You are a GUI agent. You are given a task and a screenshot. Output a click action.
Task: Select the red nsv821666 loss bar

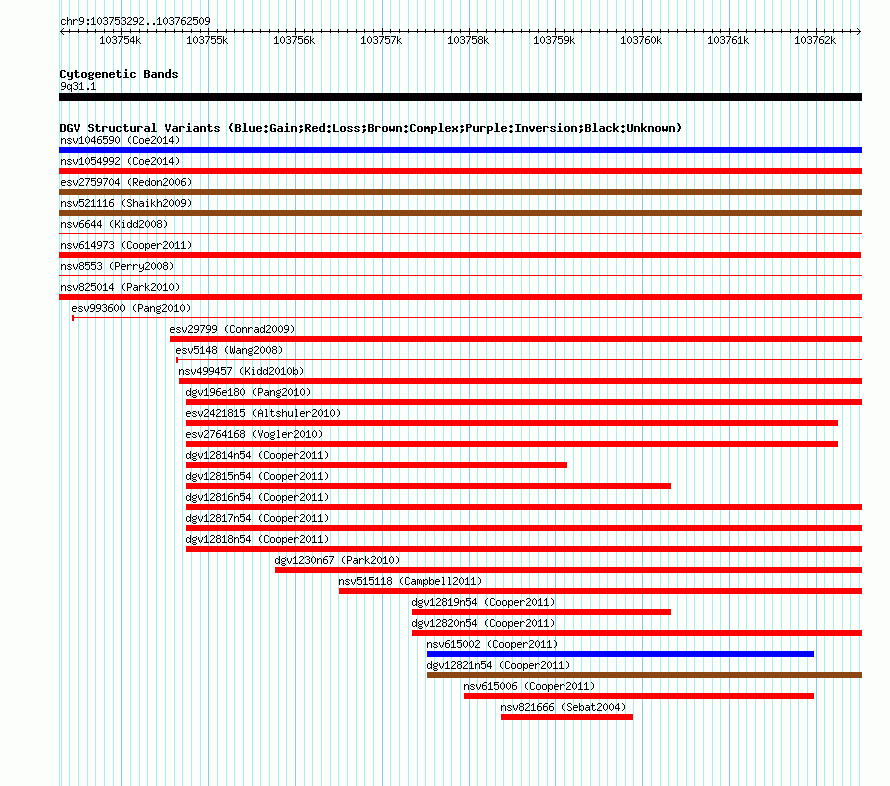[x=567, y=717]
